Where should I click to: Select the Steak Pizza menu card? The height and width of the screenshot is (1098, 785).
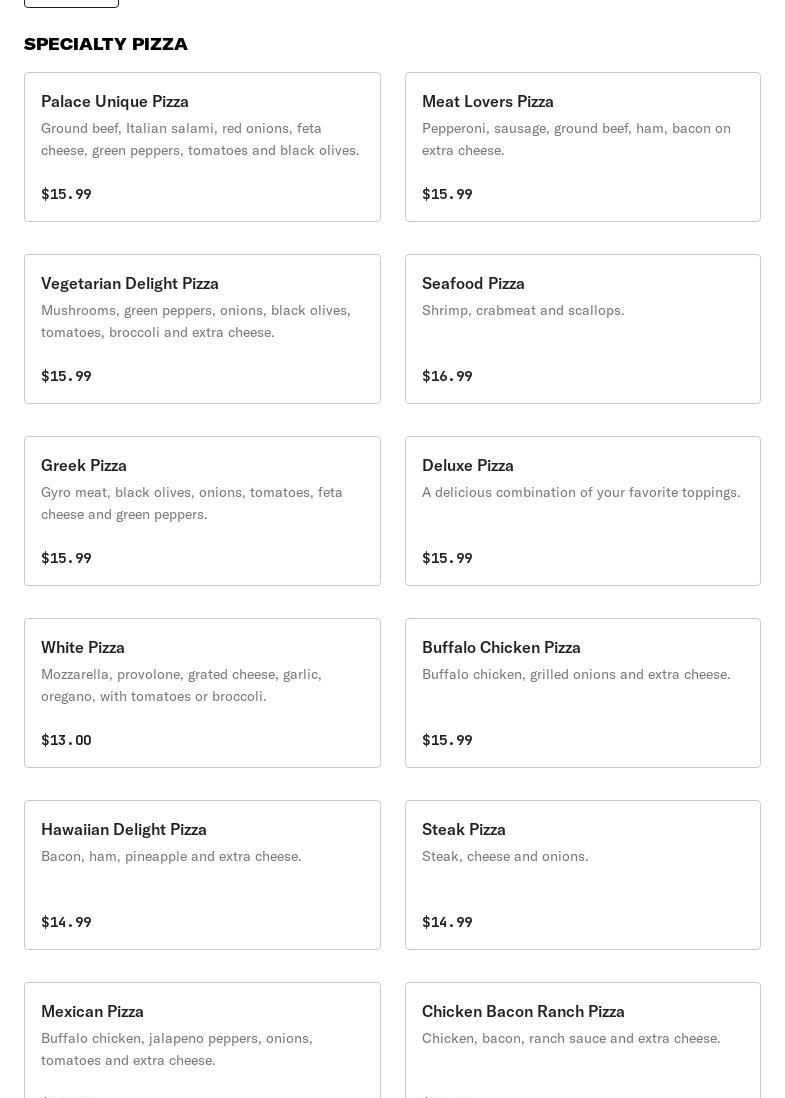pos(582,875)
